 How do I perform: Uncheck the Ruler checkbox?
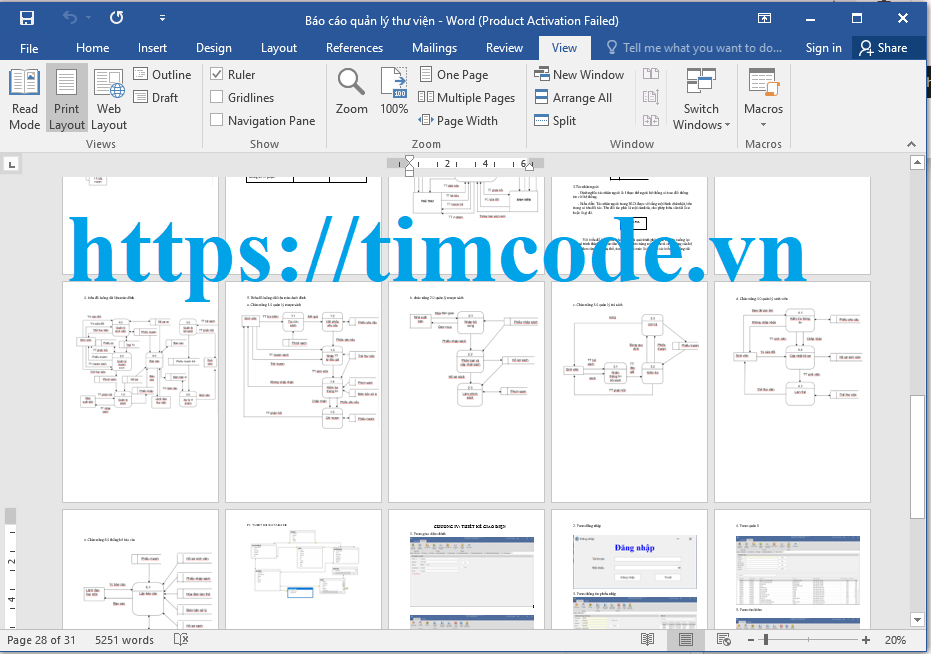click(217, 74)
